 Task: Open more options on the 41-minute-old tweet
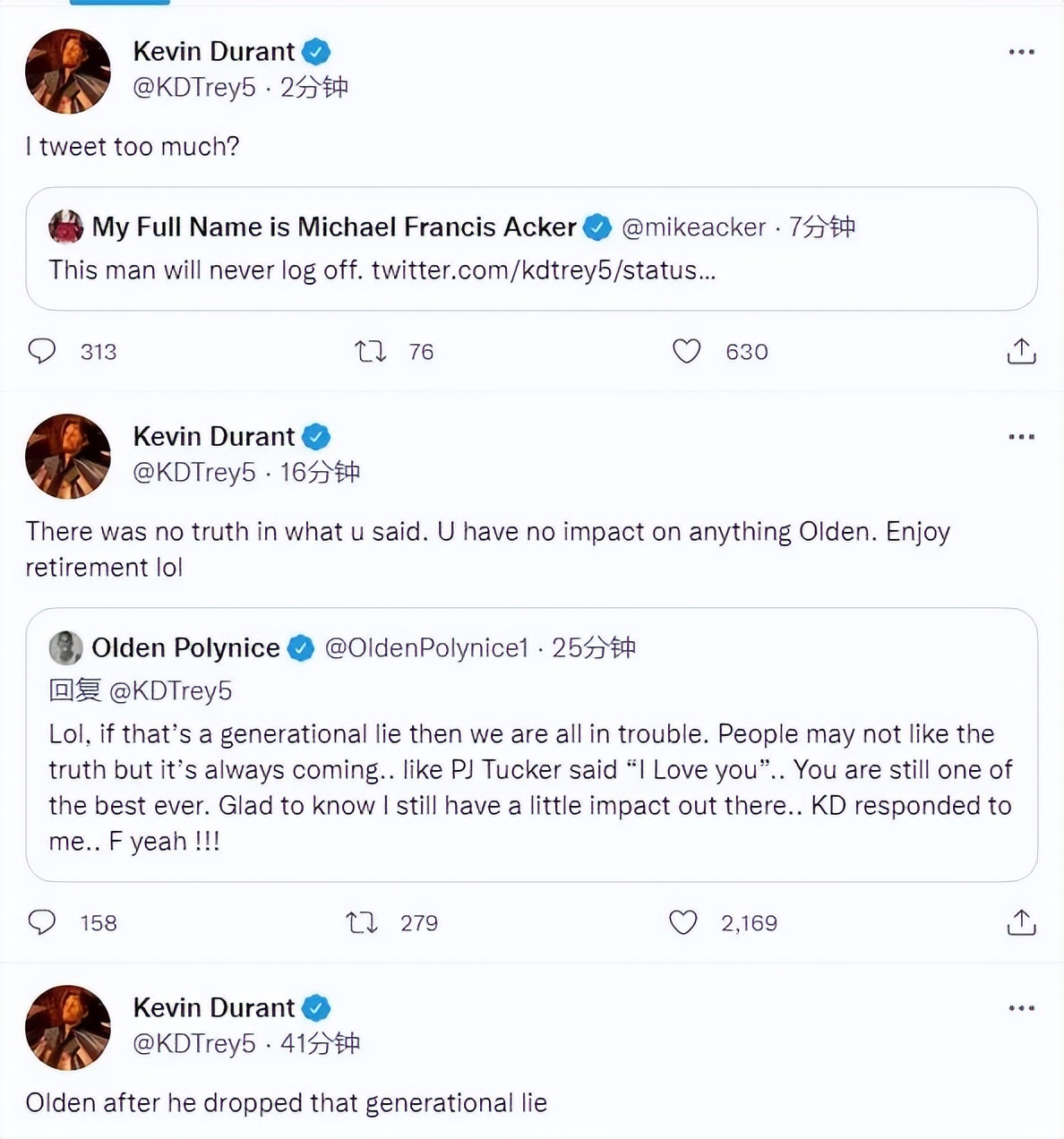click(x=1021, y=1008)
